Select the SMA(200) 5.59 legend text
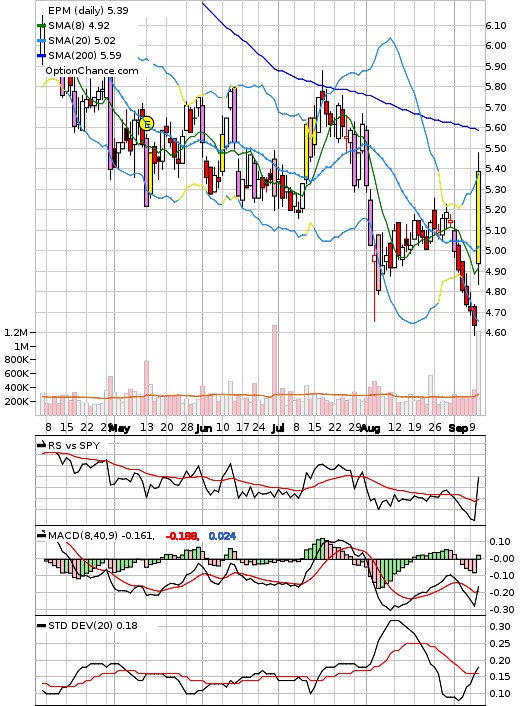This screenshot has width=526, height=706. point(85,55)
